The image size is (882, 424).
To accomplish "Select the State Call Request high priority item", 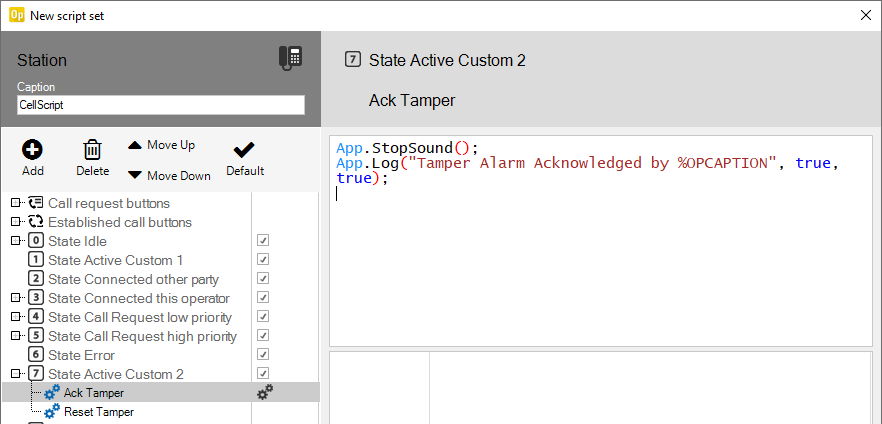I will tap(142, 336).
